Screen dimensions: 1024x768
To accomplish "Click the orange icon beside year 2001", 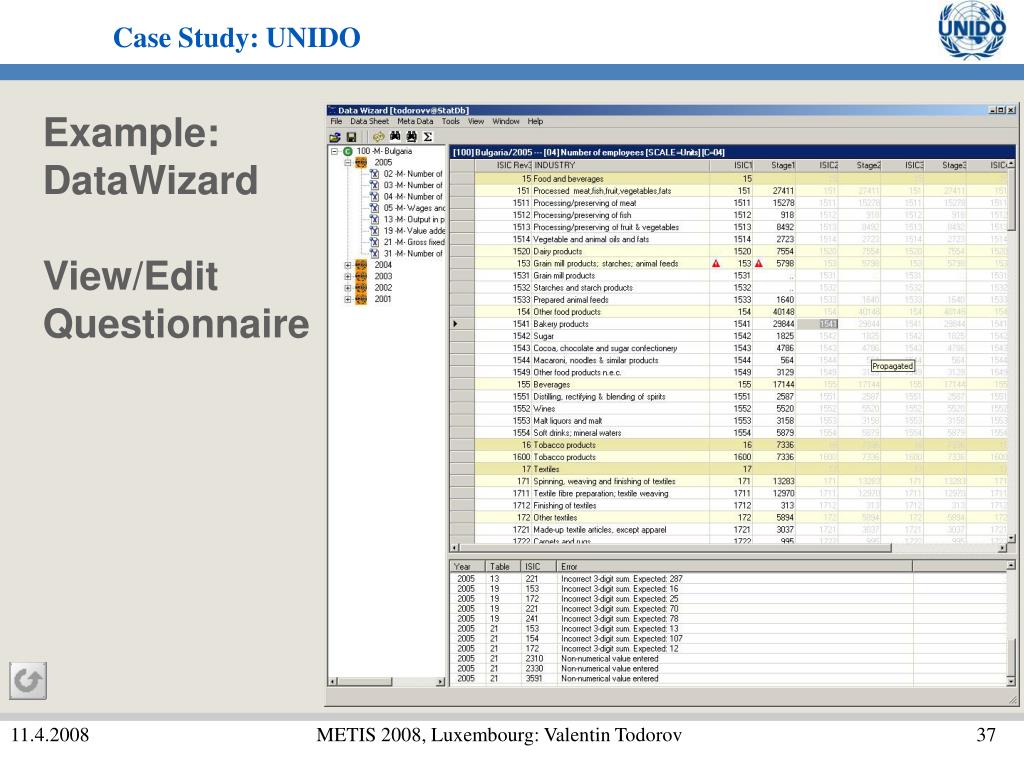I will coord(360,299).
